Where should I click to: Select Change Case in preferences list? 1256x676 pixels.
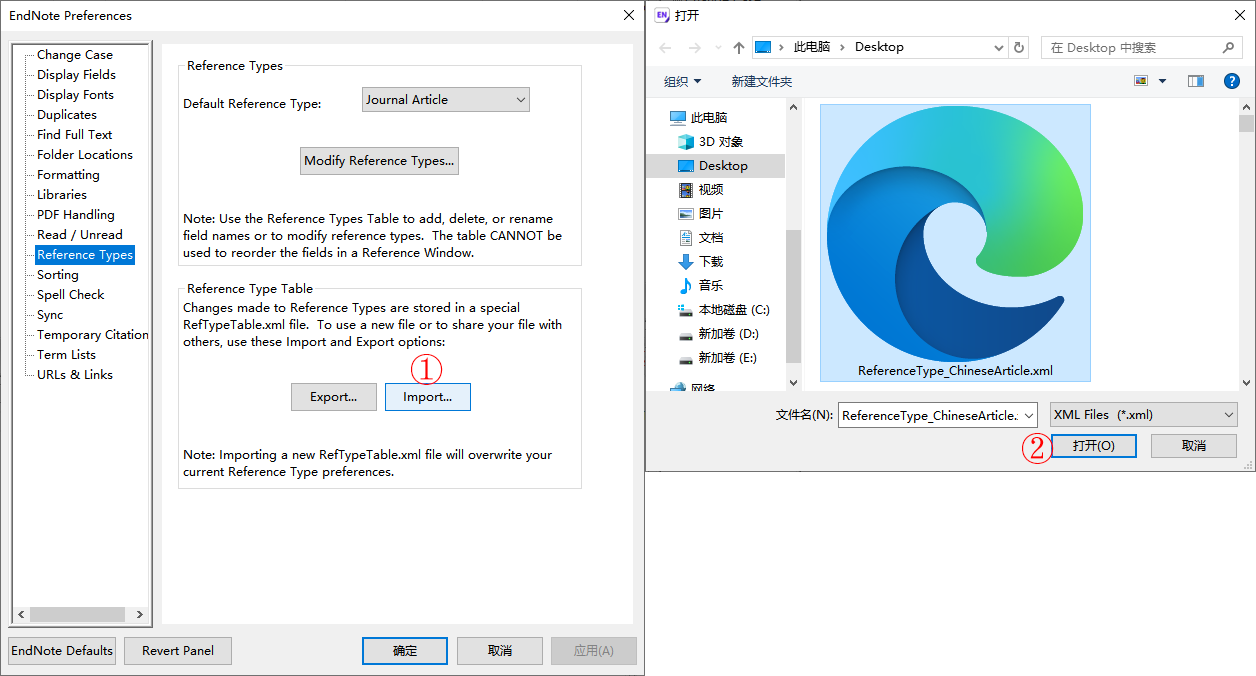[x=75, y=55]
